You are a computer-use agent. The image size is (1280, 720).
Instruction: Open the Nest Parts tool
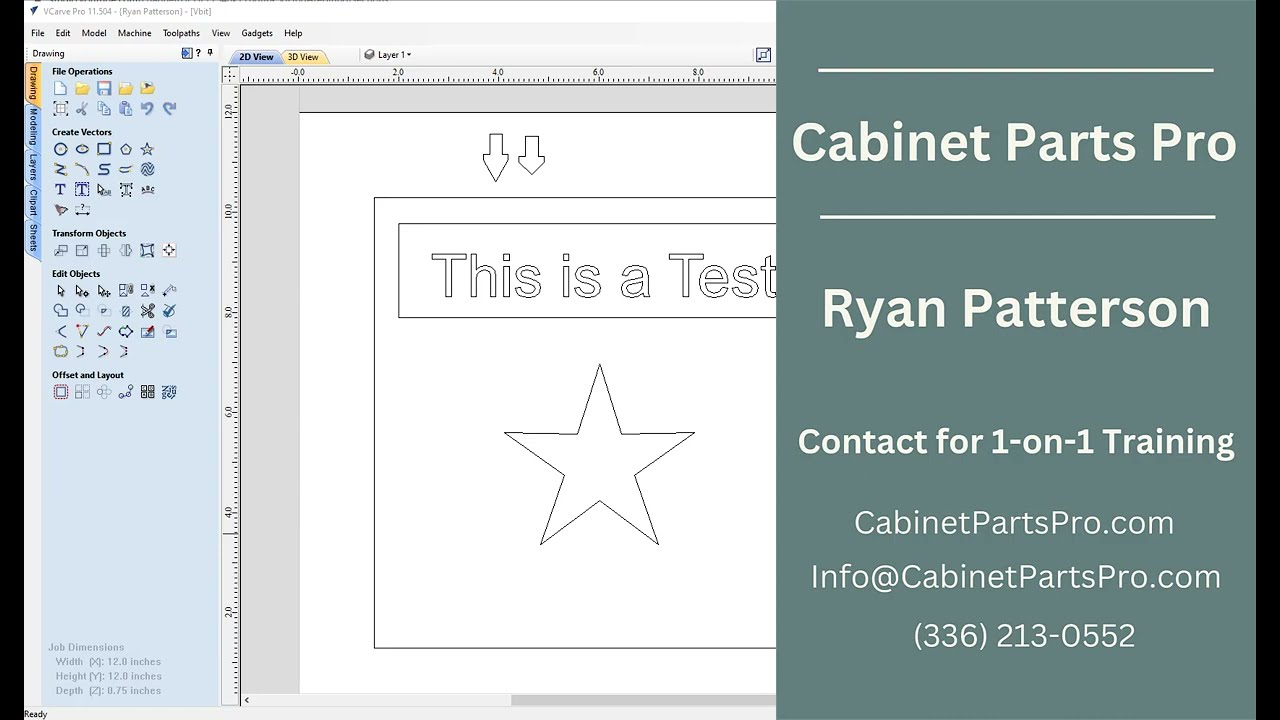[x=169, y=392]
